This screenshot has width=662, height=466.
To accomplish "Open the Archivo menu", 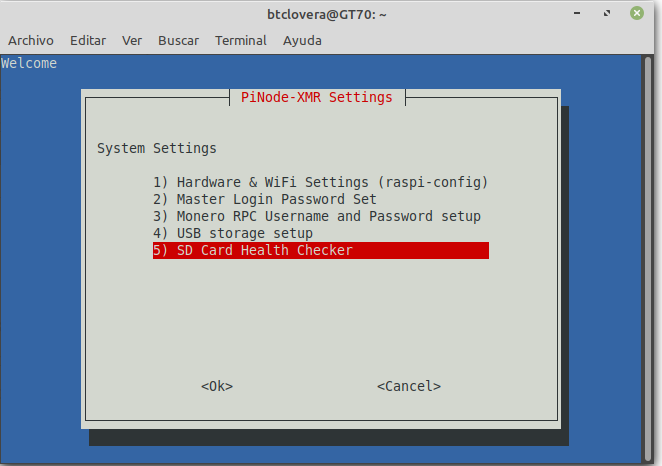I will click(31, 41).
